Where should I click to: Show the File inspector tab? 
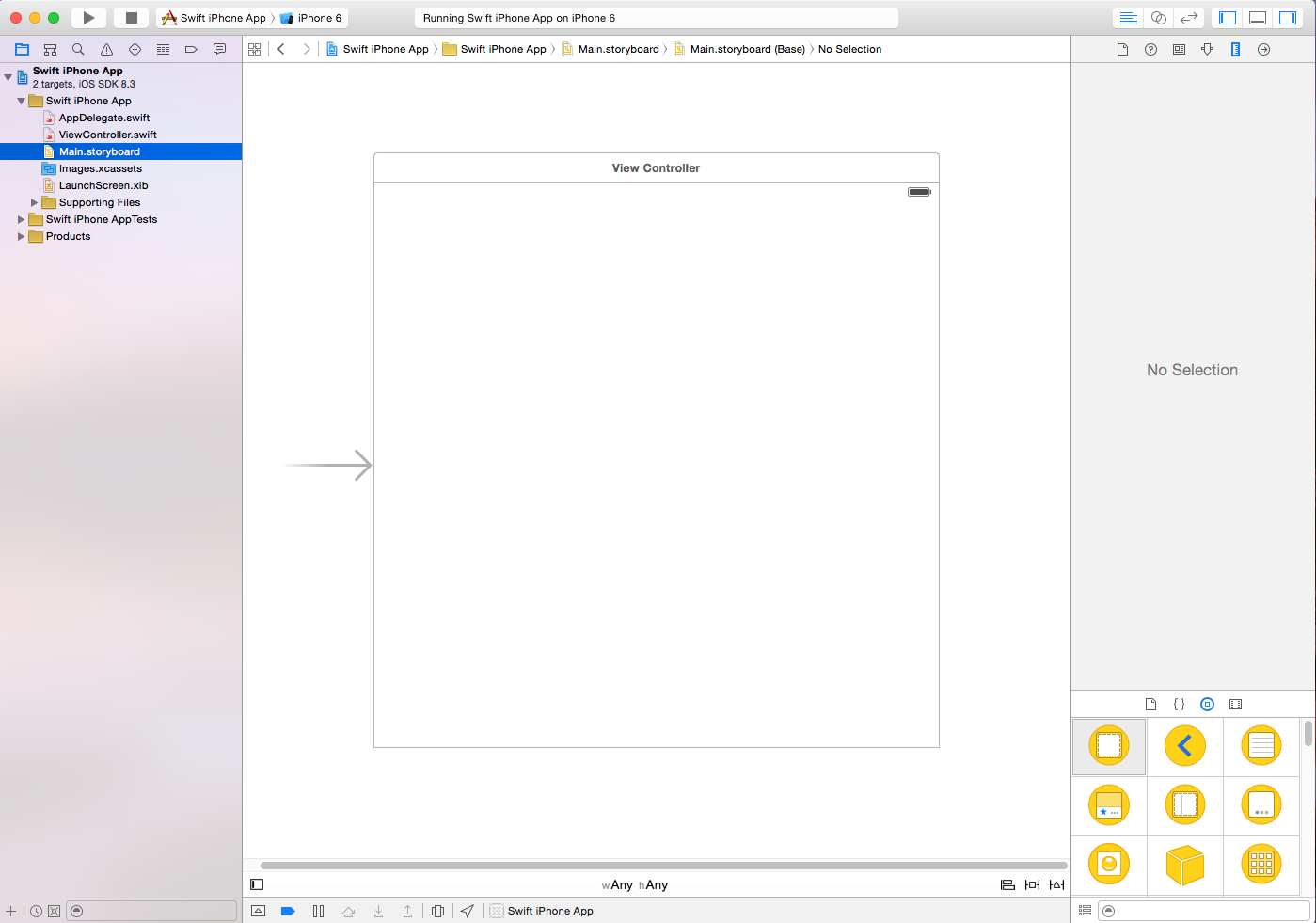tap(1122, 49)
